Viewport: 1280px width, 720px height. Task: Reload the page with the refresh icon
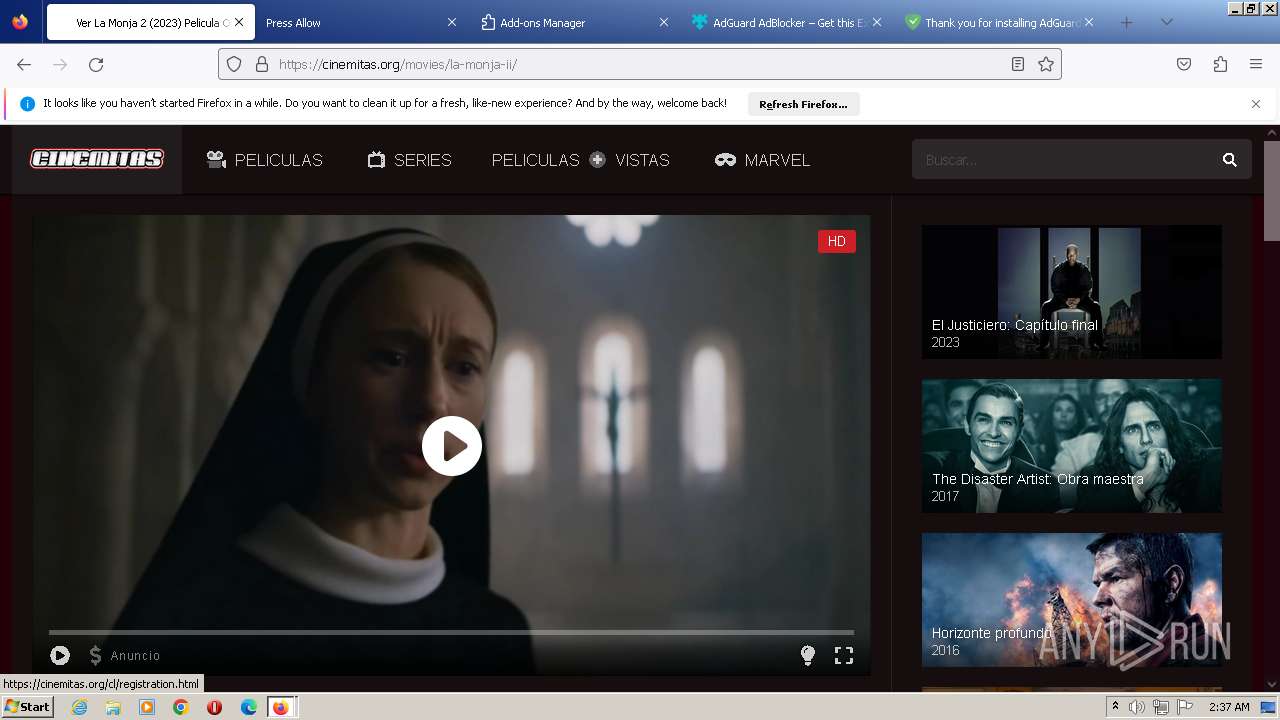tap(96, 64)
